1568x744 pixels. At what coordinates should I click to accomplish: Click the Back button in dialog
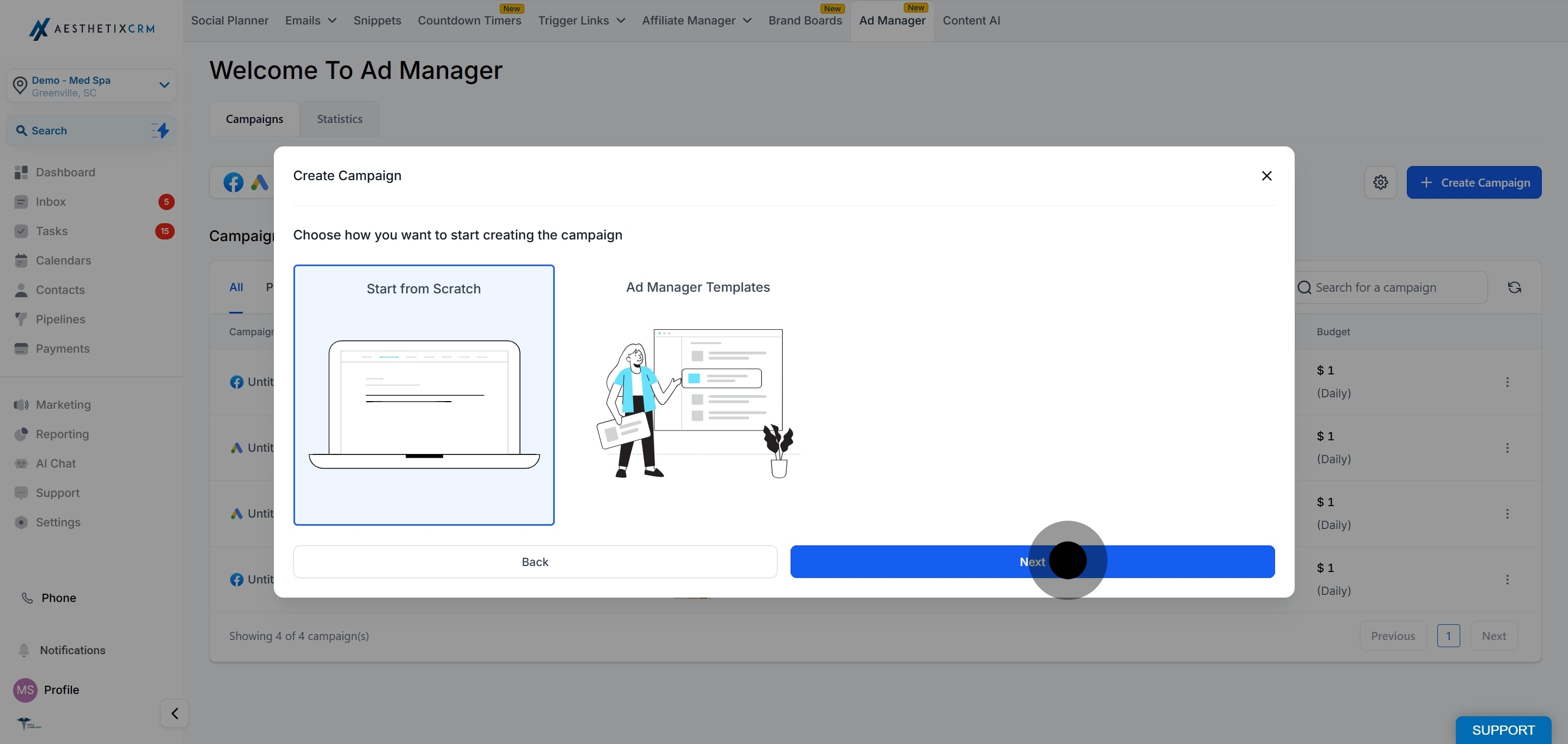(535, 562)
